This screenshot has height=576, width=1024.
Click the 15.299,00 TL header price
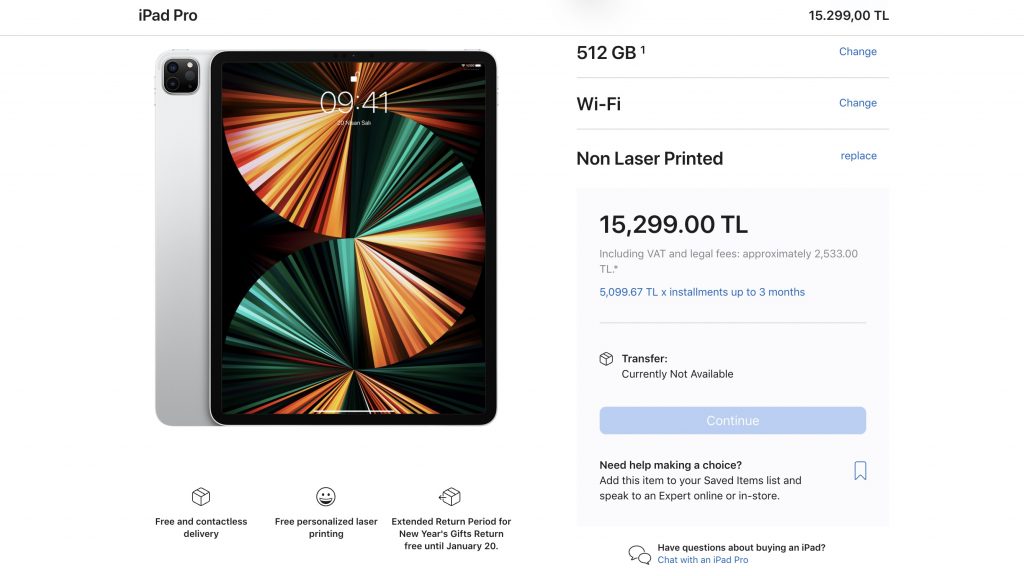[848, 16]
